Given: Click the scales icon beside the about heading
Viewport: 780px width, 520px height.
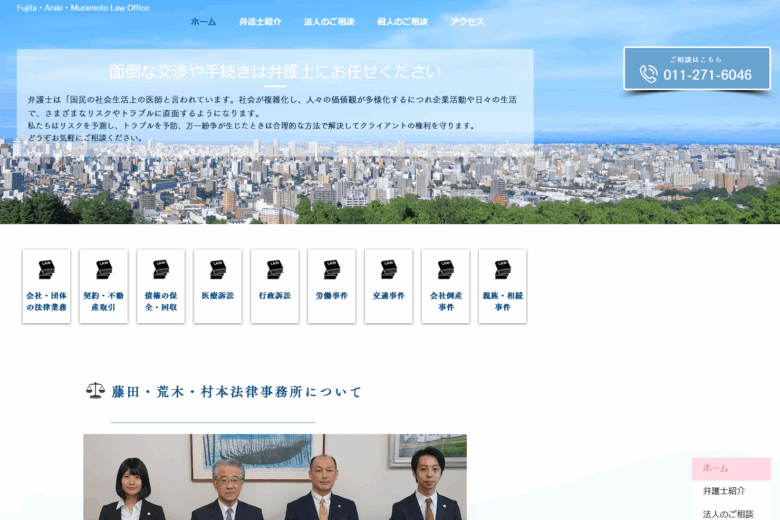Looking at the screenshot, I should 95,391.
